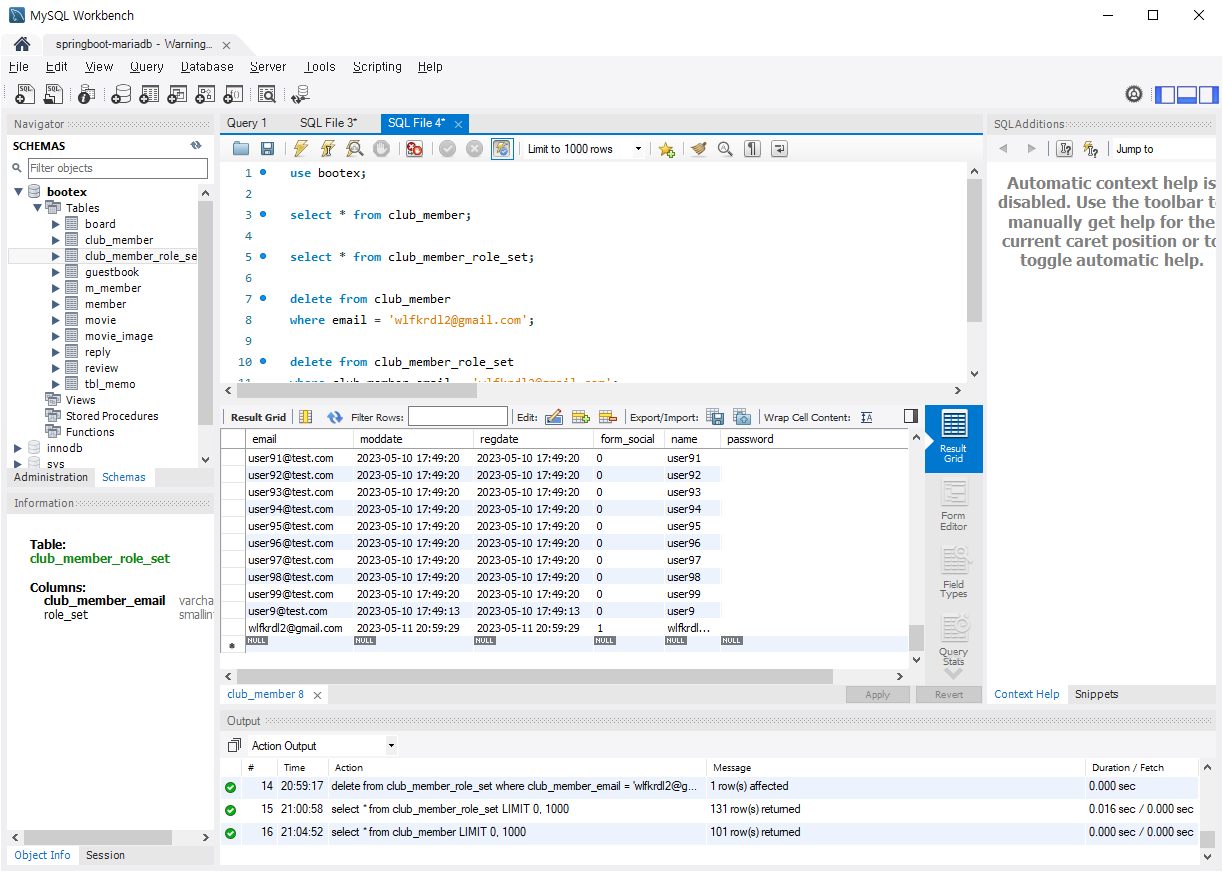Refresh the result grid data
Viewport: 1223px width, 872px height.
[334, 417]
